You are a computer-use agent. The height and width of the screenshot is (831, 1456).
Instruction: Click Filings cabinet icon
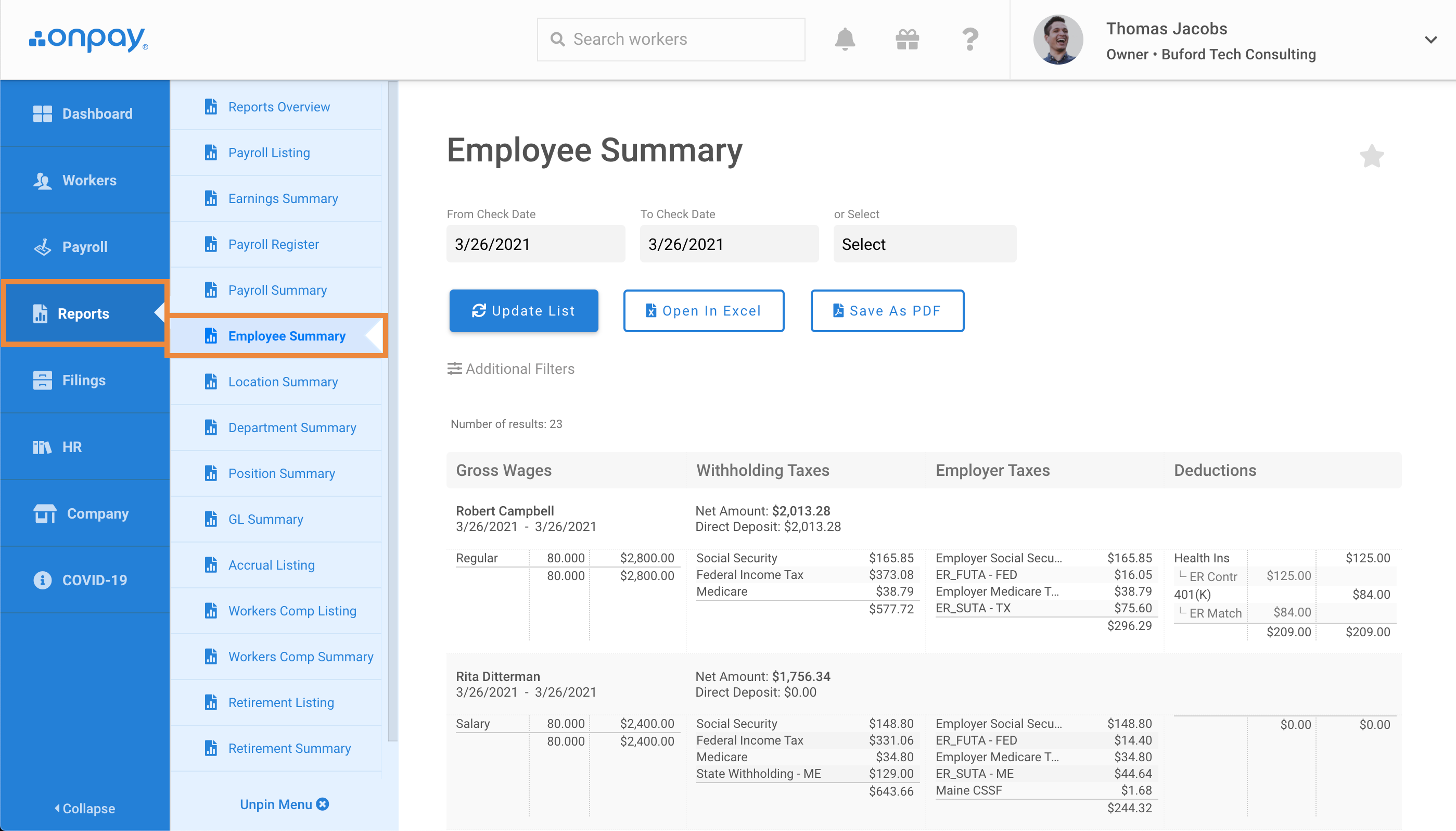pos(42,380)
